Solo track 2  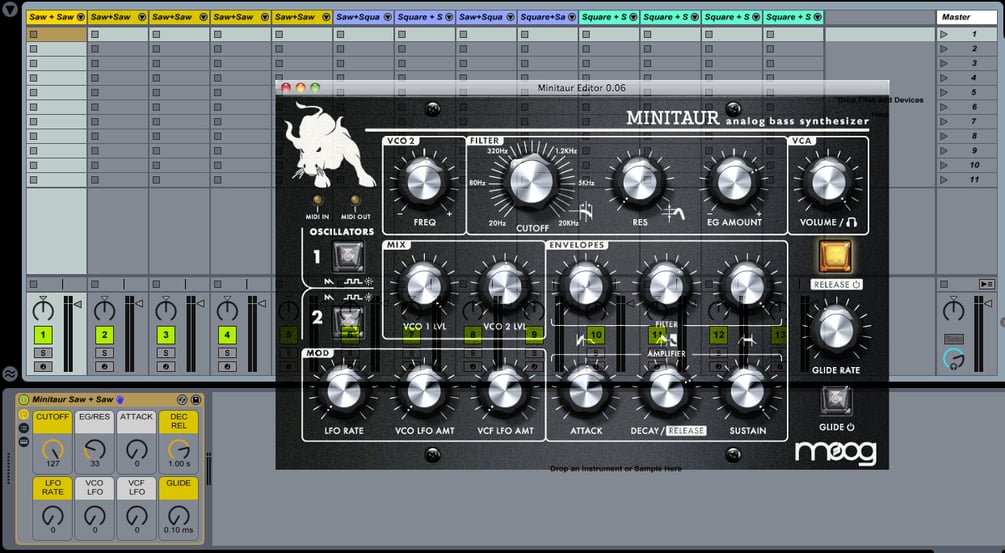pyautogui.click(x=104, y=353)
